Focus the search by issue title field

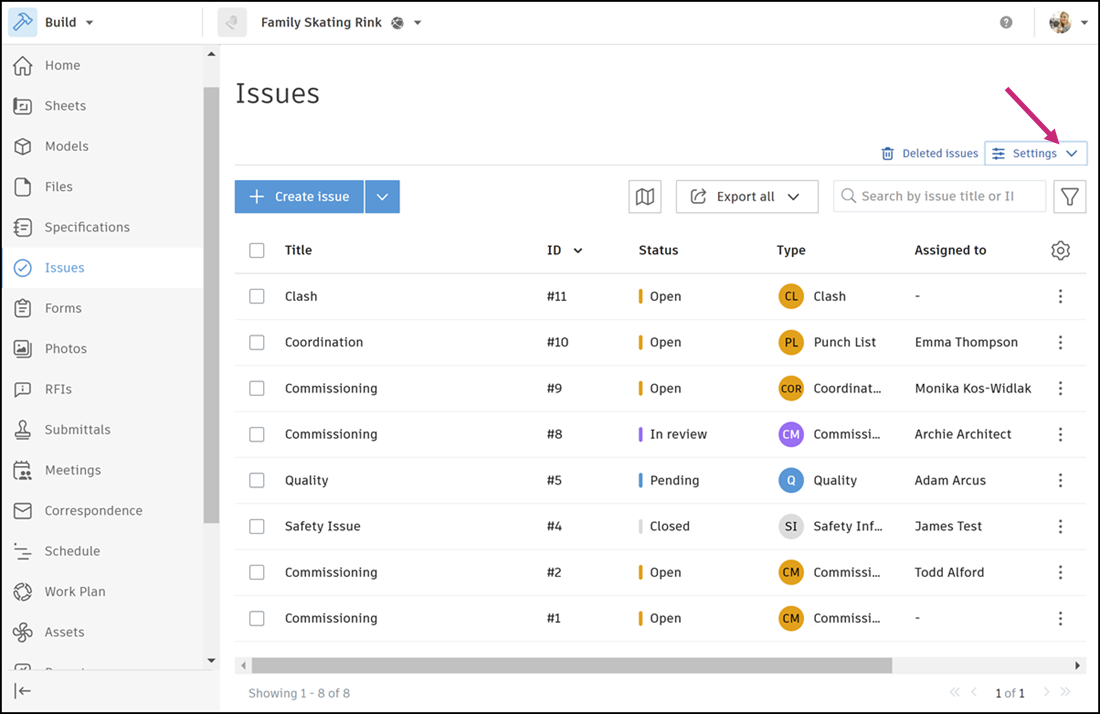click(939, 196)
